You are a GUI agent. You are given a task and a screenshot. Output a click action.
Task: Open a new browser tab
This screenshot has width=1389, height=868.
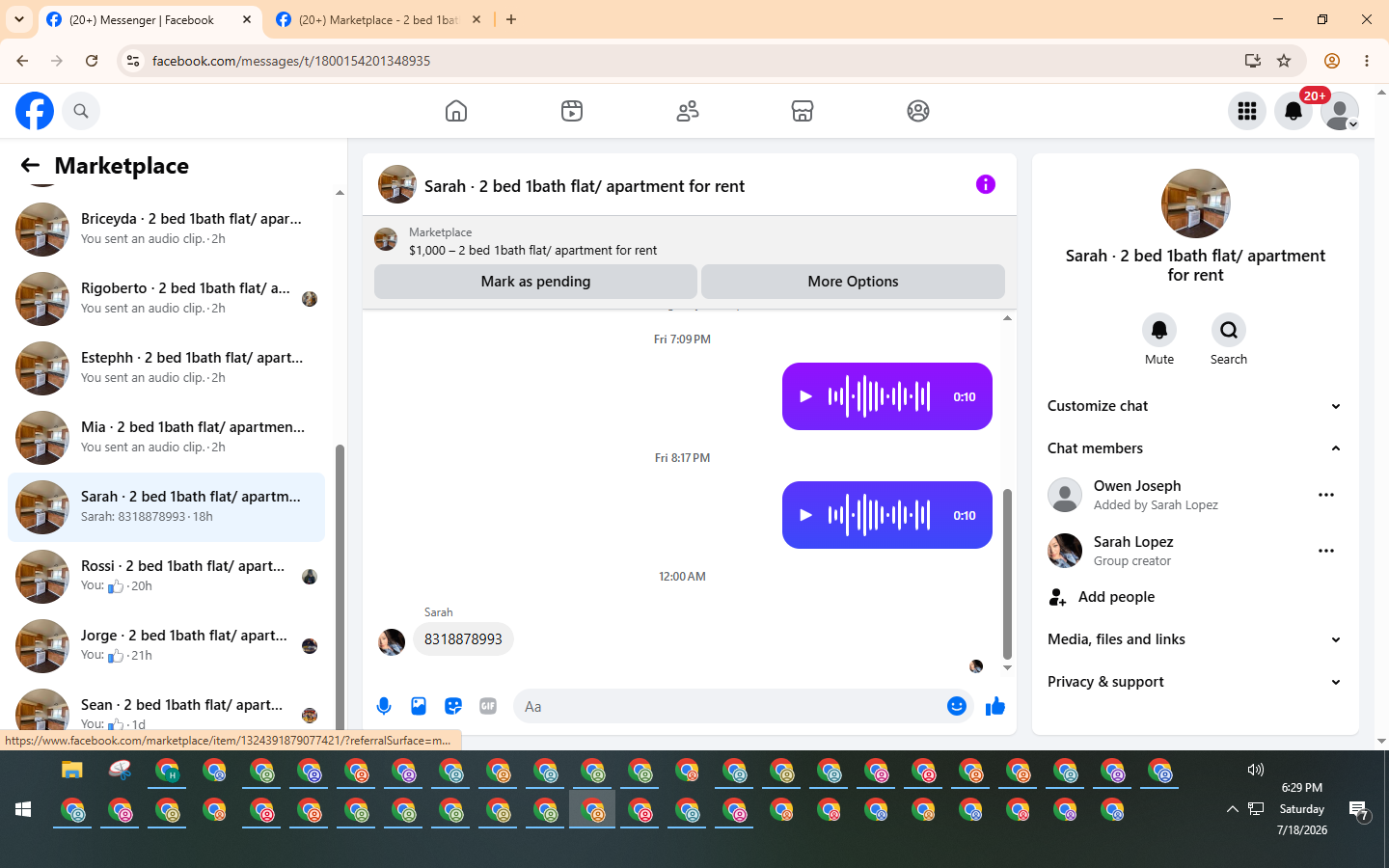point(511,19)
